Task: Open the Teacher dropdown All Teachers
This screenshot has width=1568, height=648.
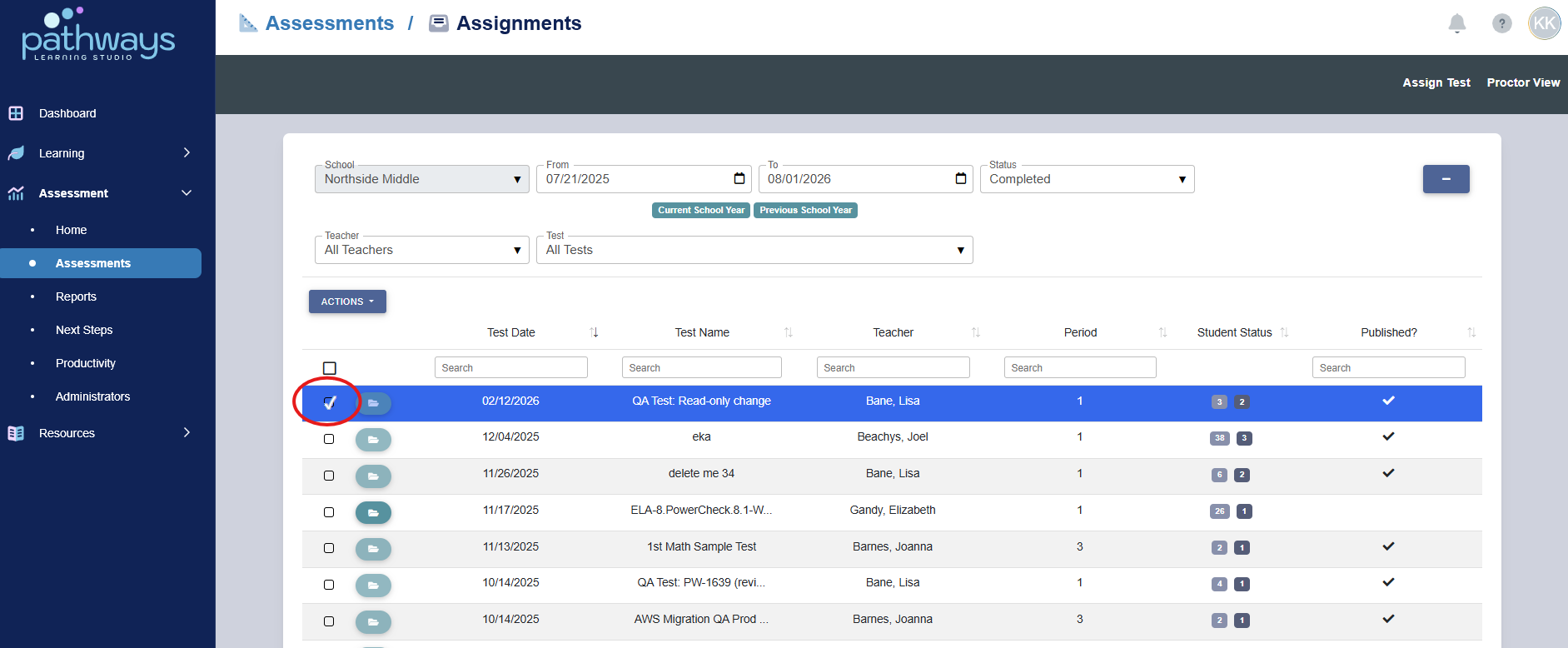Action: pyautogui.click(x=422, y=250)
